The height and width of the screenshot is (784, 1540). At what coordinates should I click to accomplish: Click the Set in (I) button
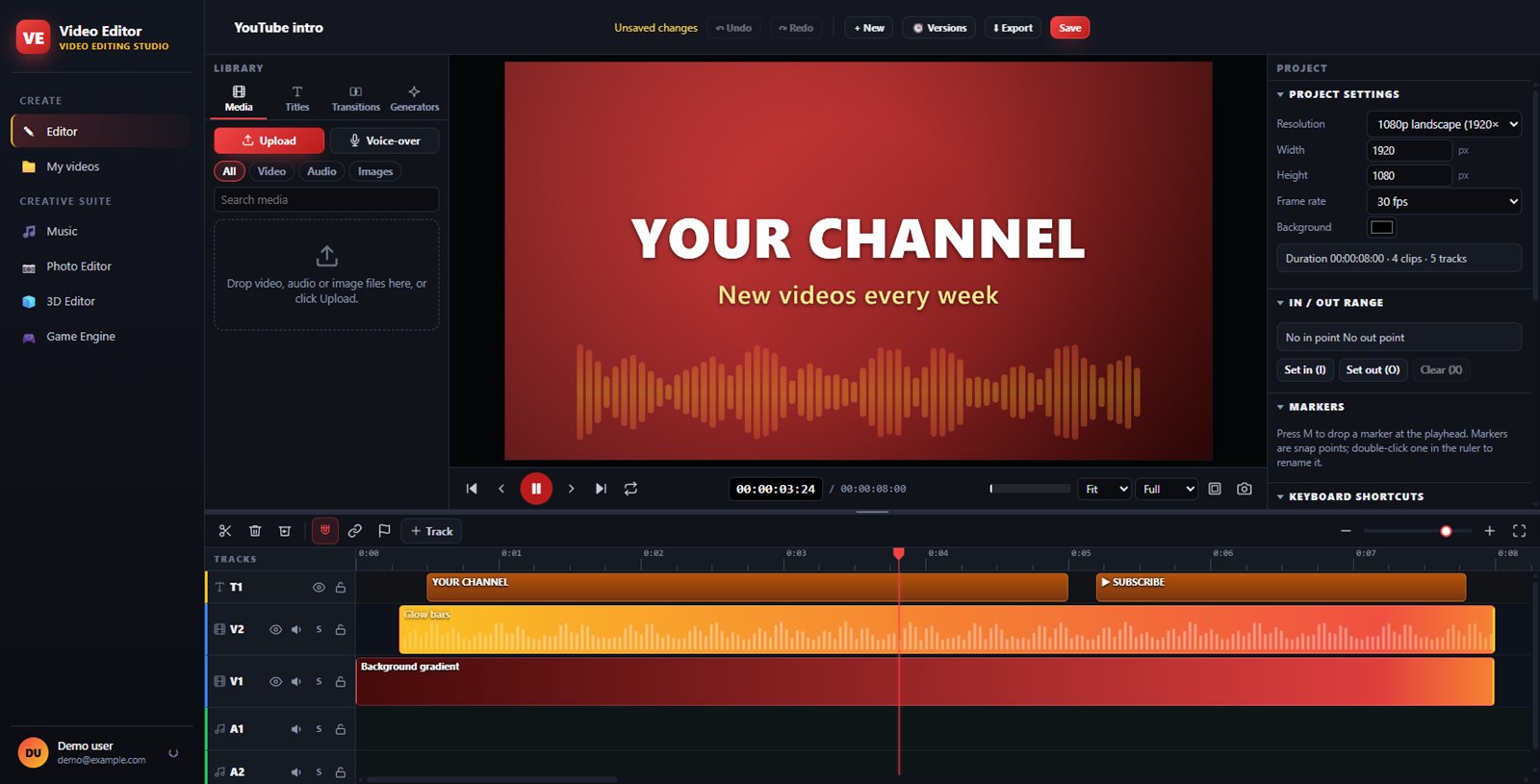pyautogui.click(x=1305, y=369)
